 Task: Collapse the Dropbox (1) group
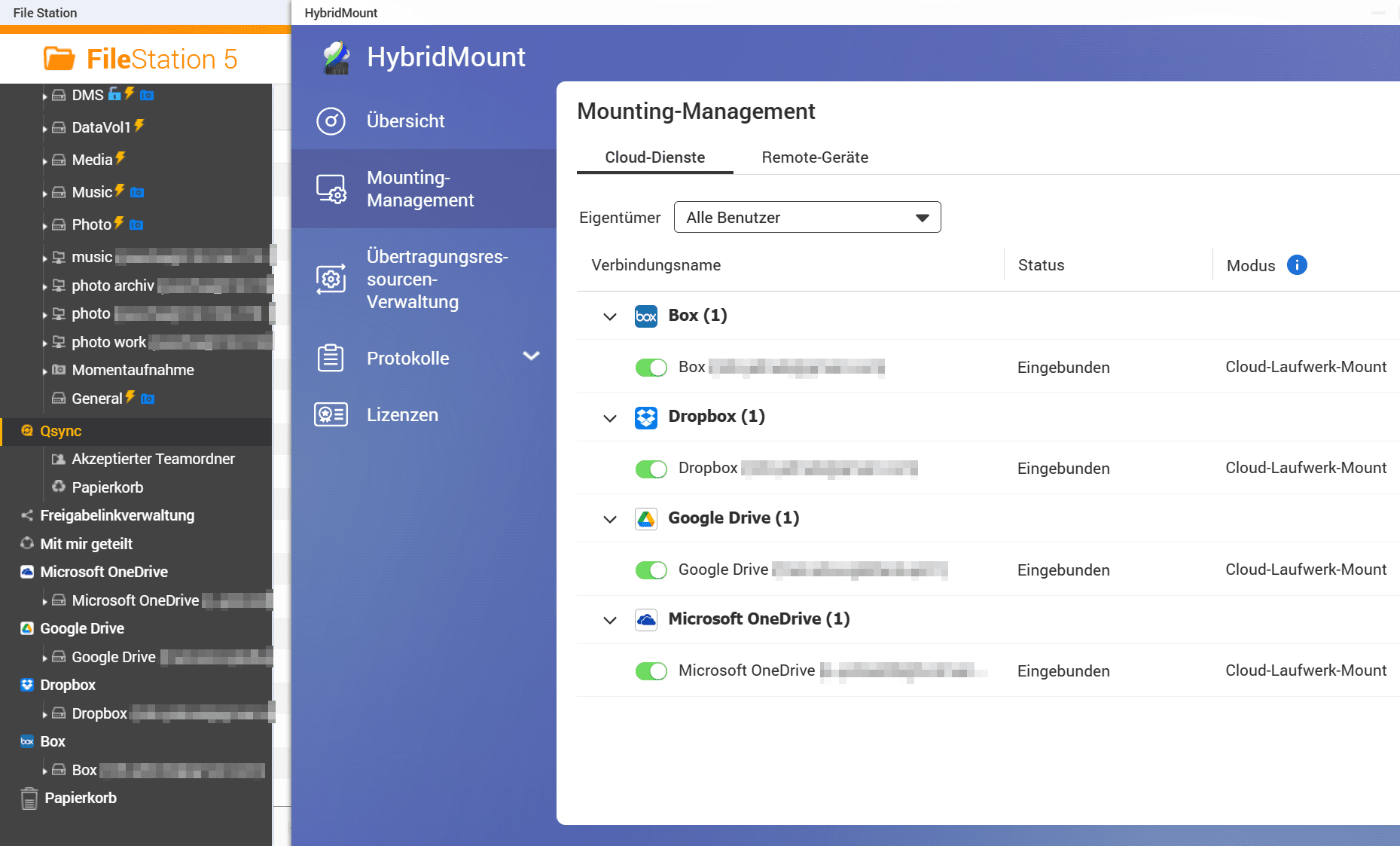pos(610,417)
